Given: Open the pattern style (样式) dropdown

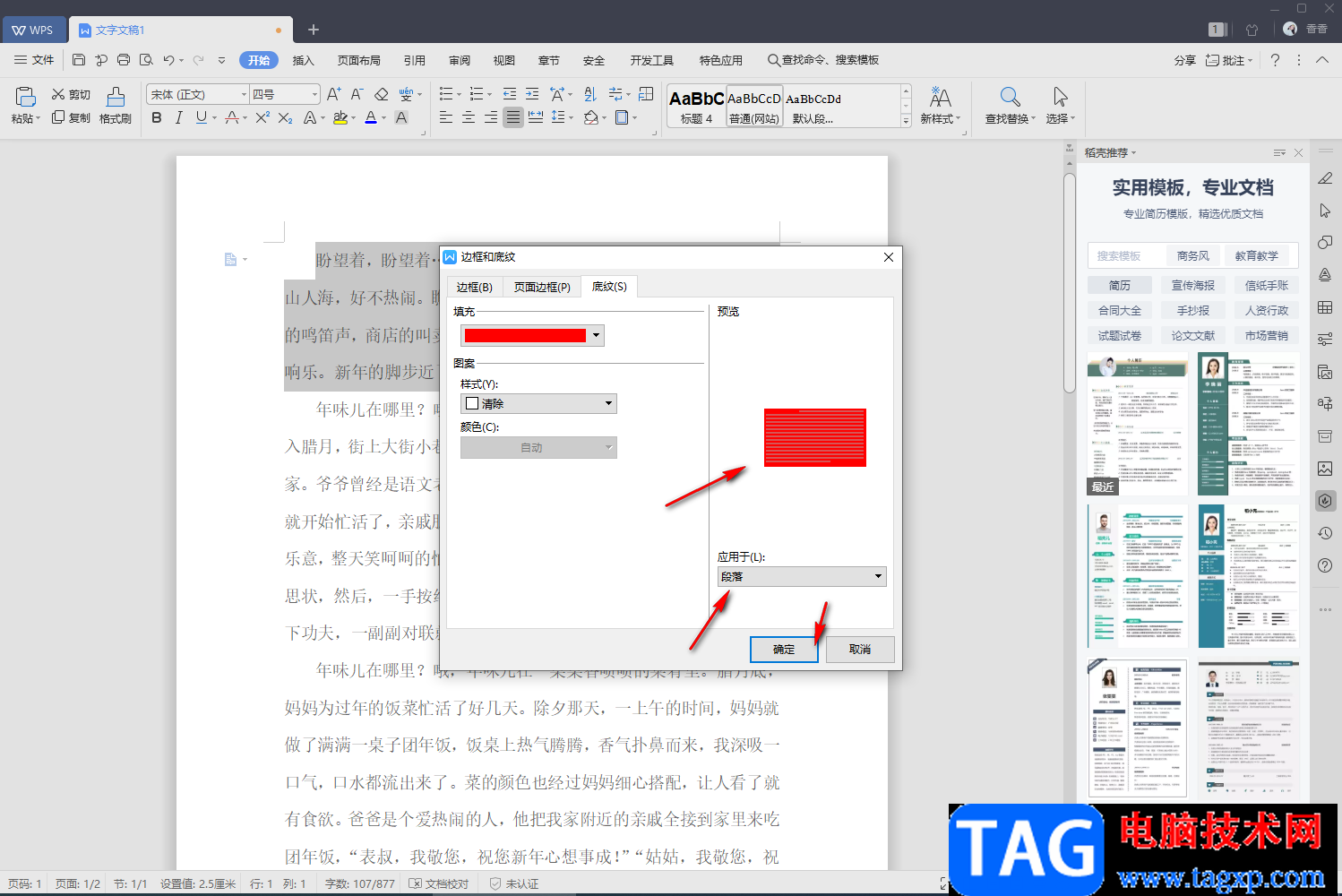Looking at the screenshot, I should tap(609, 403).
